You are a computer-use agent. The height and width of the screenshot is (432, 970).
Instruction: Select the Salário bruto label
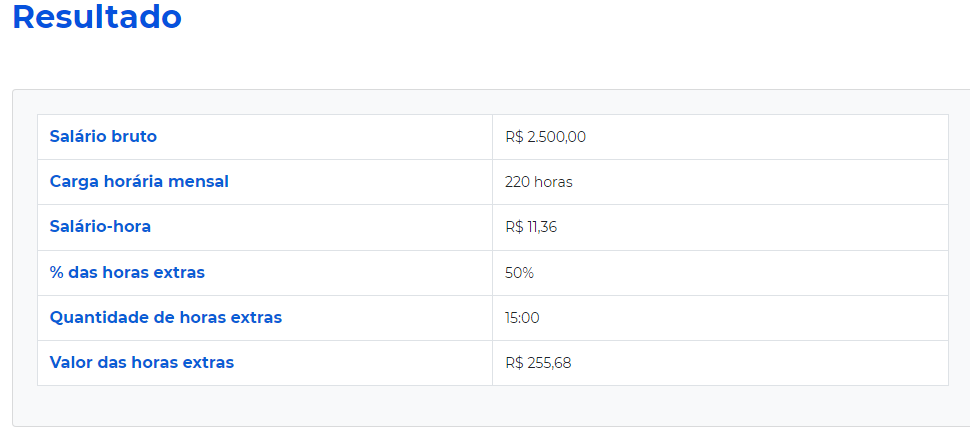pos(103,137)
